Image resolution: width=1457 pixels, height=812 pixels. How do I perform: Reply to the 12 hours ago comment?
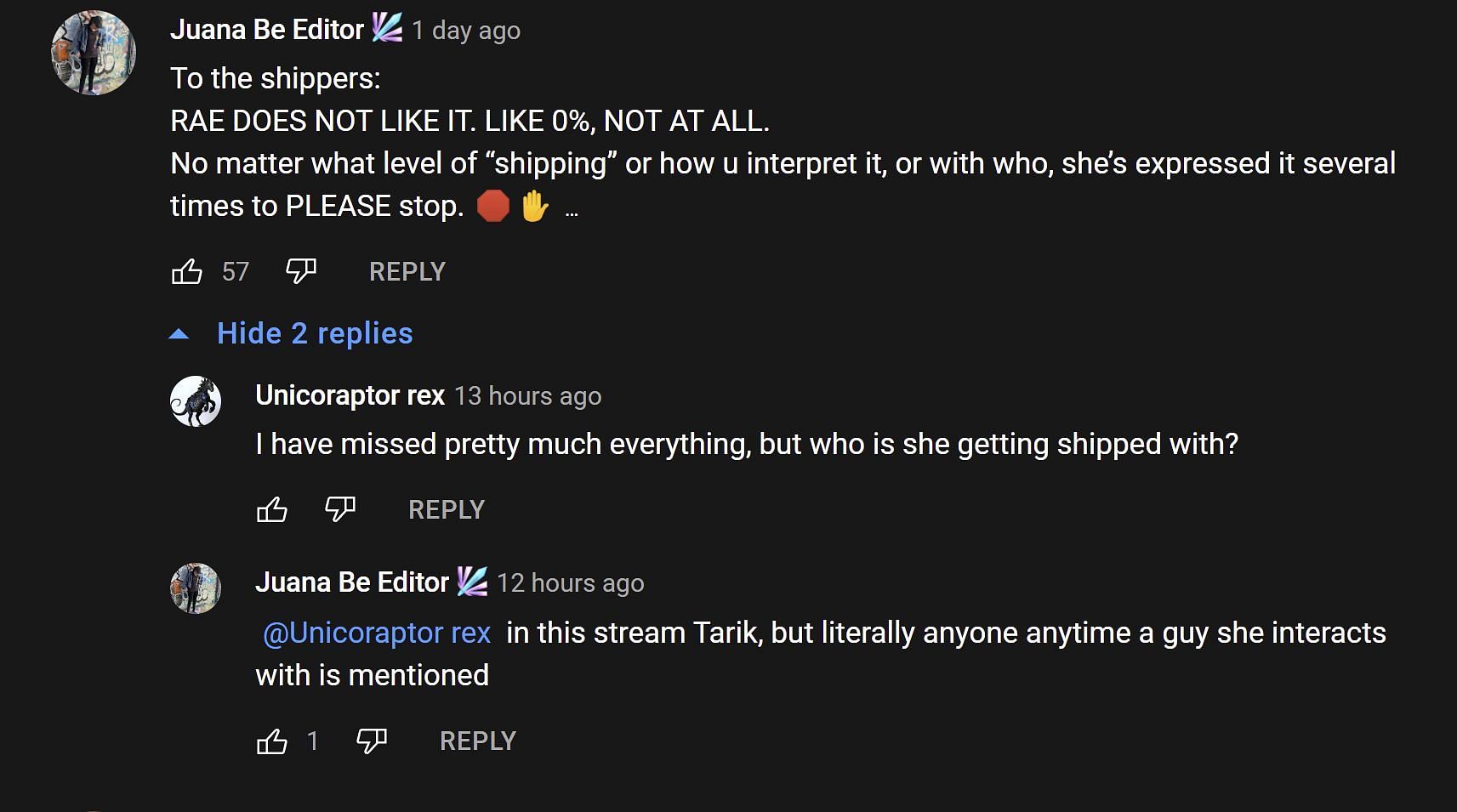click(478, 741)
